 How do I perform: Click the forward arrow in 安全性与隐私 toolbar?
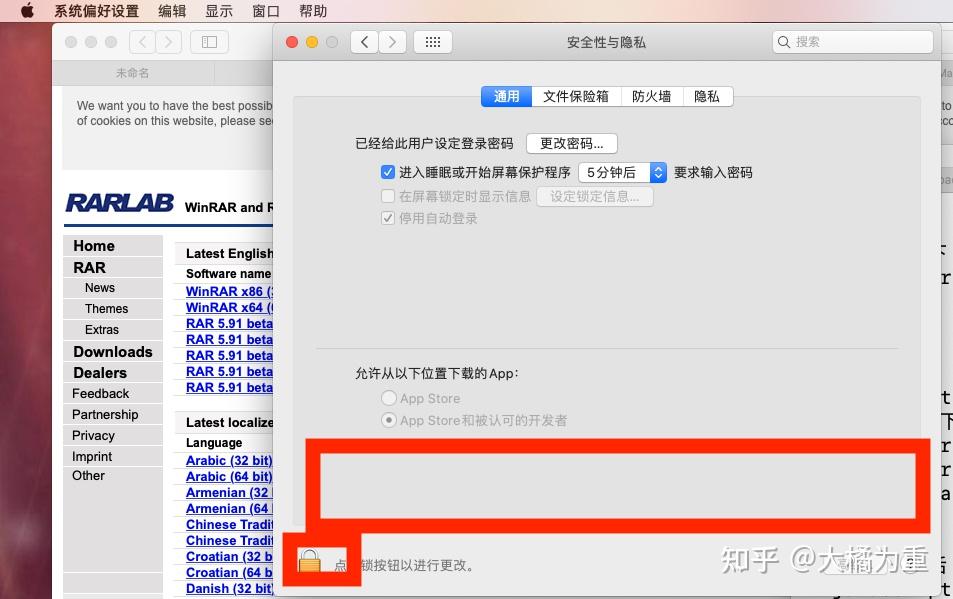pos(392,41)
